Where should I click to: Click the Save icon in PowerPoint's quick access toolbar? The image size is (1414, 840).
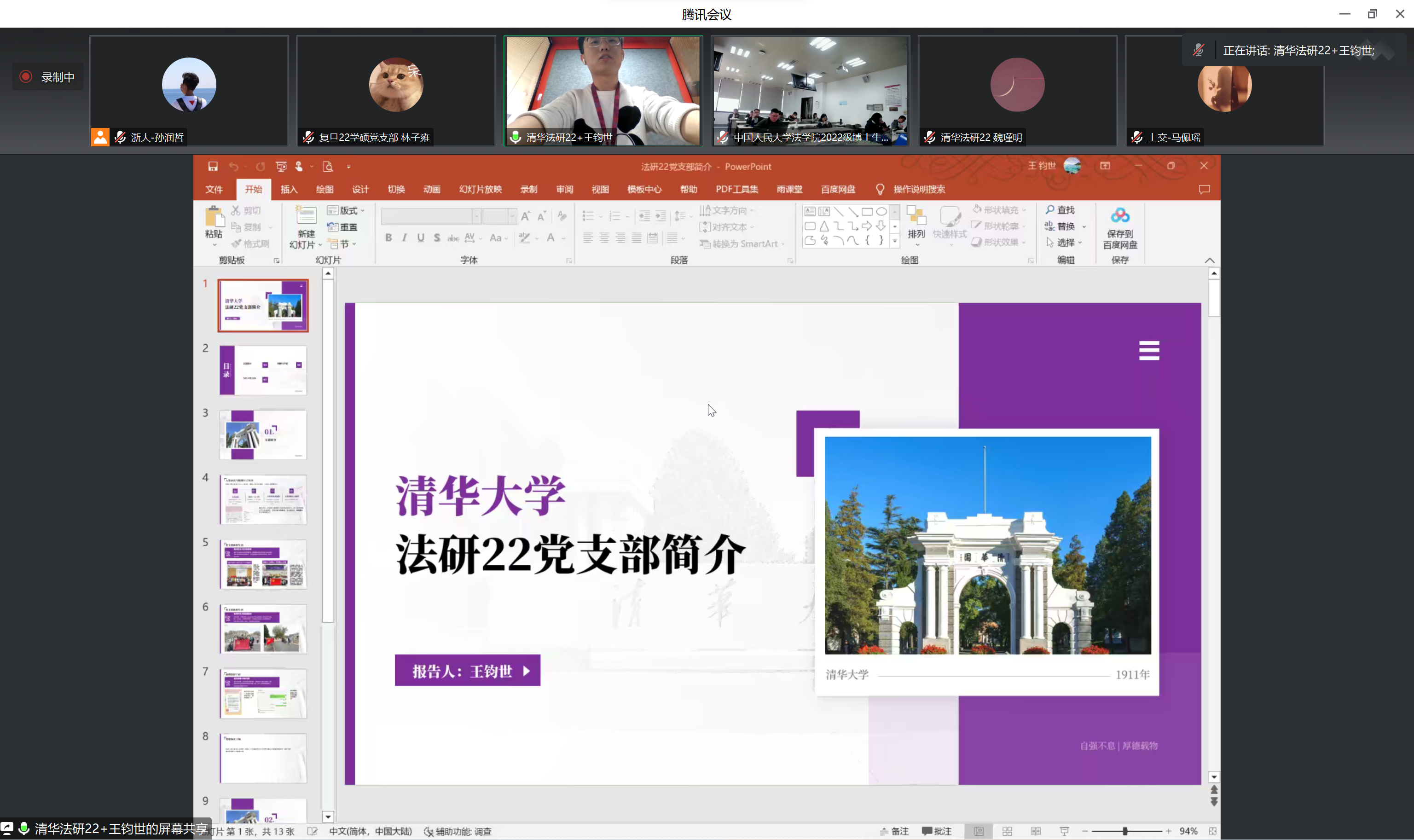click(x=213, y=167)
